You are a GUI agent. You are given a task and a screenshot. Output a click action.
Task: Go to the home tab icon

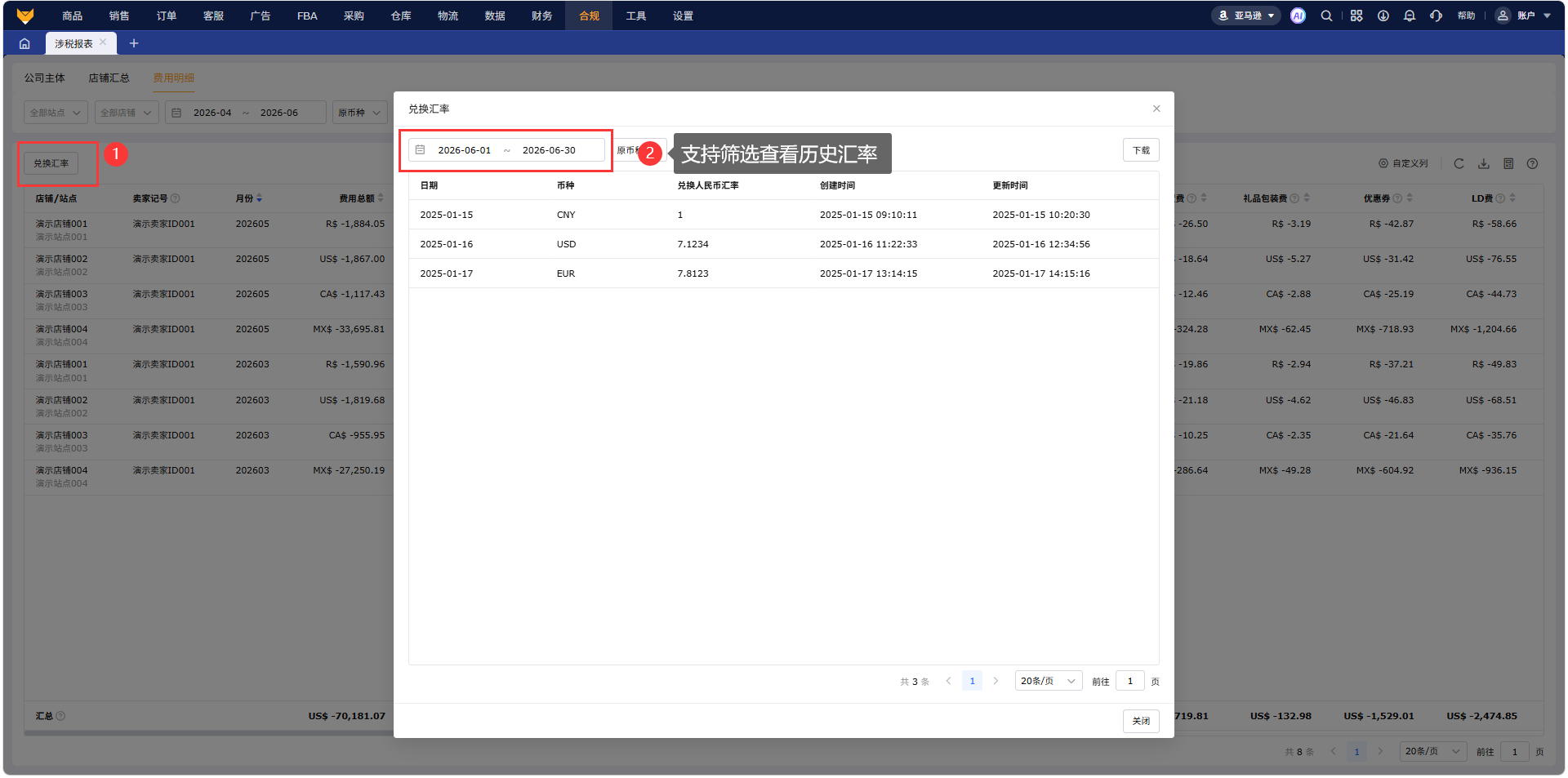(x=24, y=43)
